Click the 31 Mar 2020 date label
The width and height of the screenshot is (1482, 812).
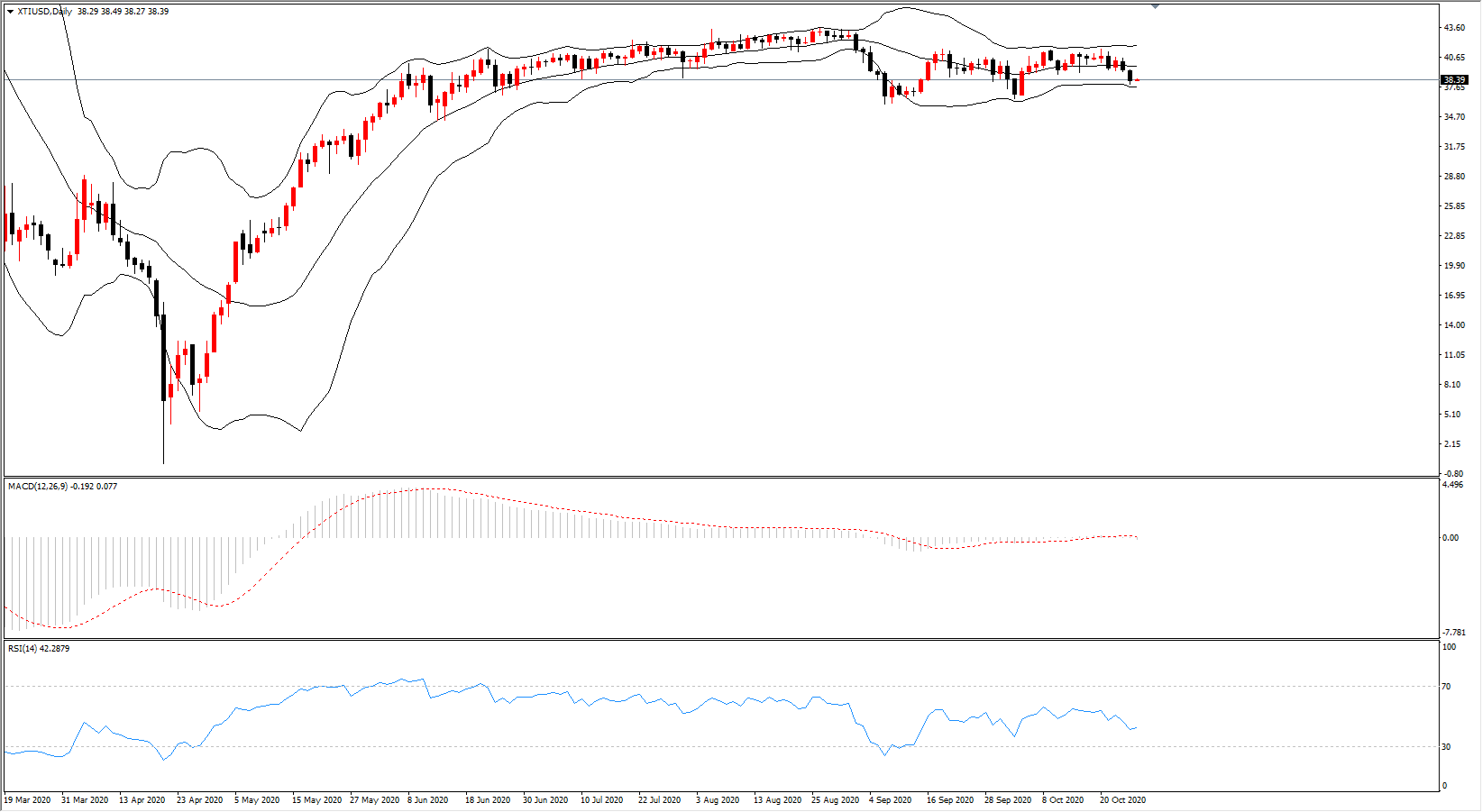[x=85, y=800]
